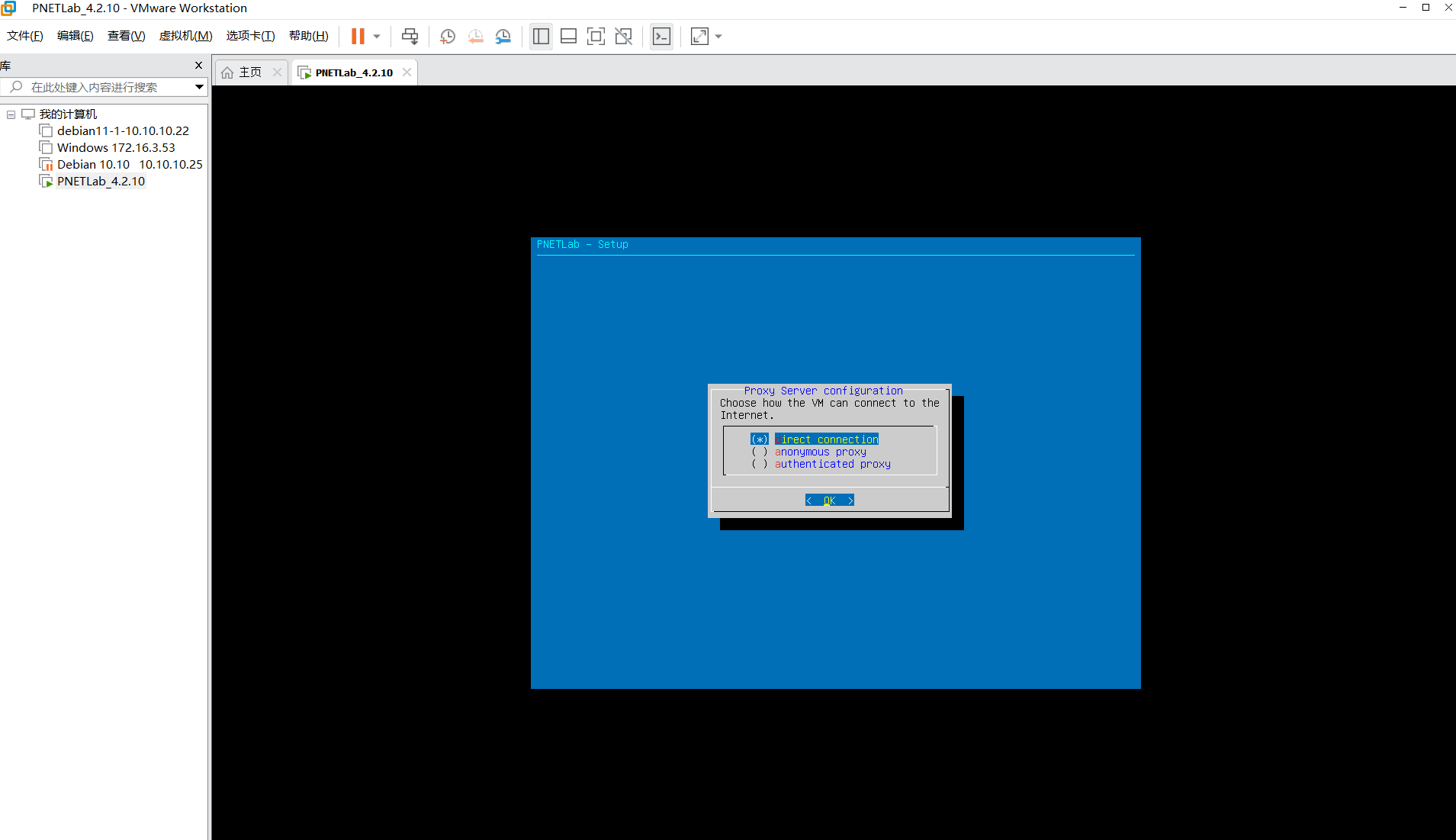Open the 帮助(H) menu
The image size is (1456, 840).
(x=309, y=36)
